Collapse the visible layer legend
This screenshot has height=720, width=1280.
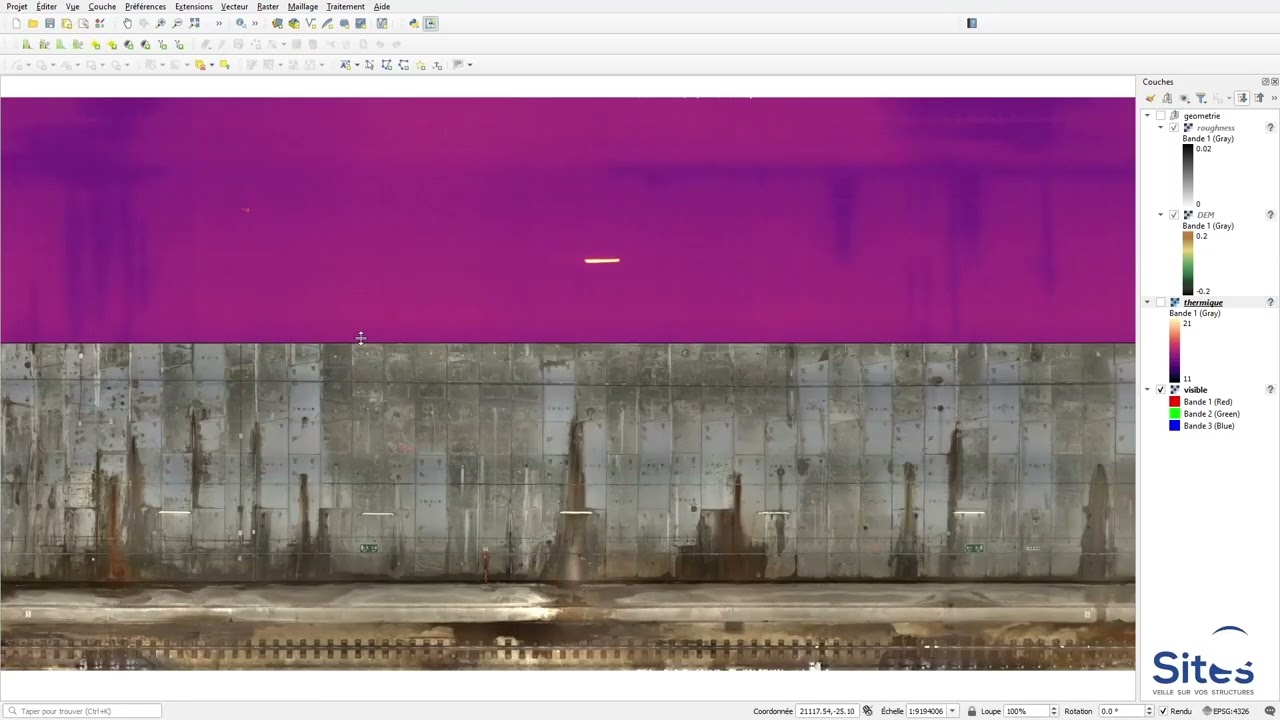[x=1147, y=390]
